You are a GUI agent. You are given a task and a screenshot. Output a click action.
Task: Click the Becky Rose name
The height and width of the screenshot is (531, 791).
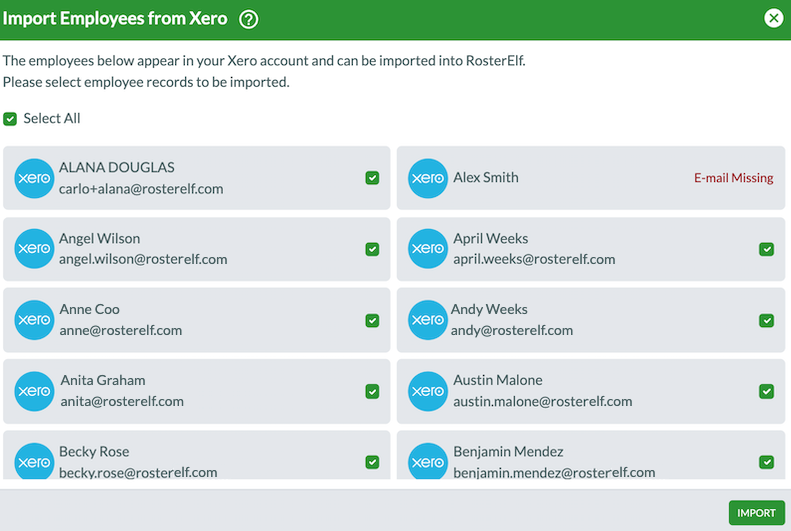[94, 451]
